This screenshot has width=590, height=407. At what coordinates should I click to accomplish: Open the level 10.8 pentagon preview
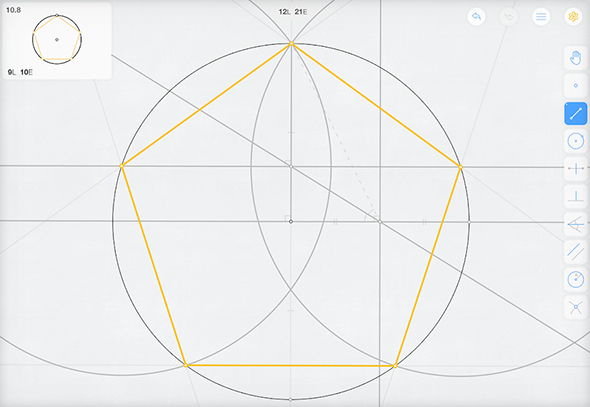click(x=57, y=41)
